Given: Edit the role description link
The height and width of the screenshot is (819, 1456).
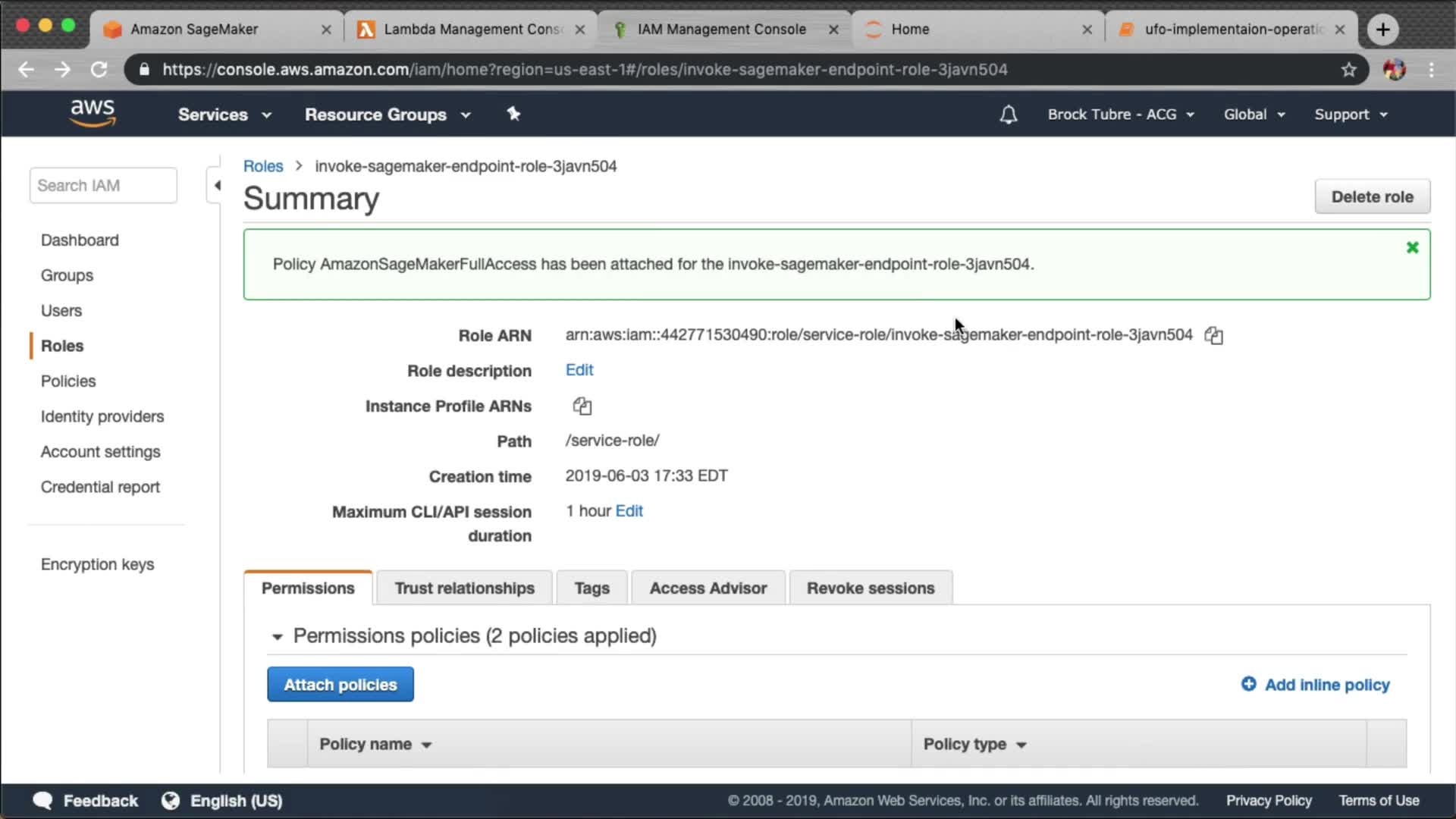Looking at the screenshot, I should 579,370.
